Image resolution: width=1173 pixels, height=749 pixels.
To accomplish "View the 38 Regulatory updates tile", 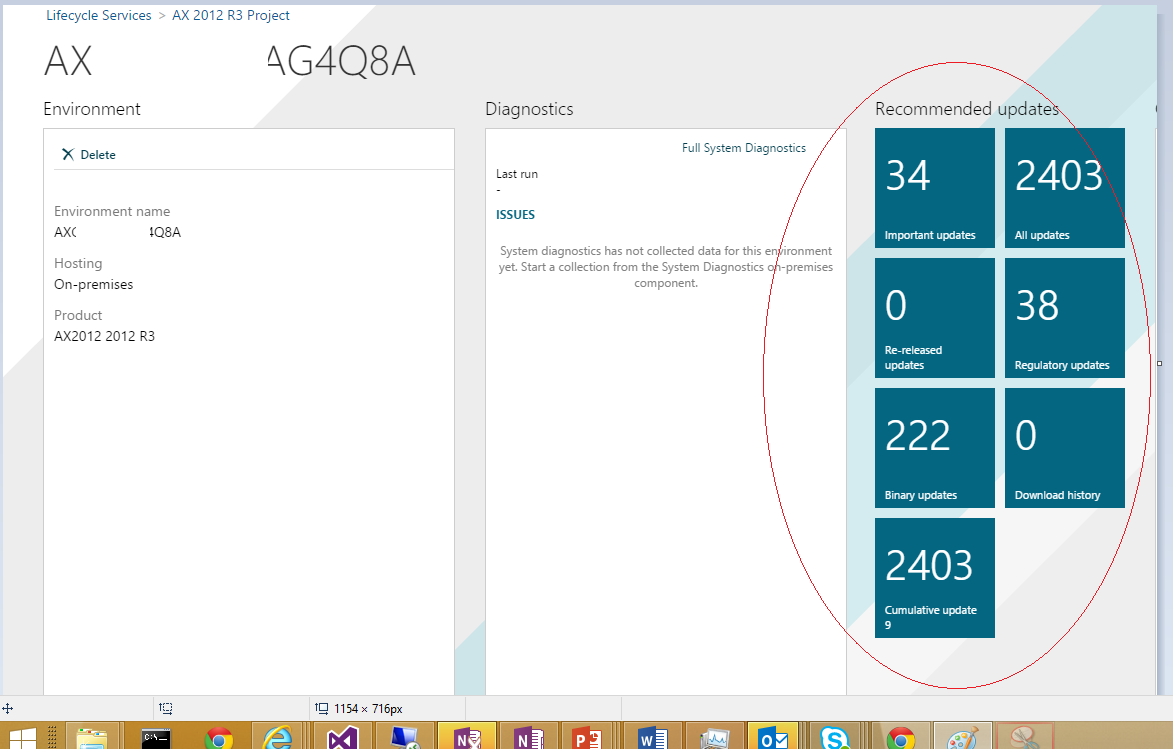I will (x=1064, y=317).
